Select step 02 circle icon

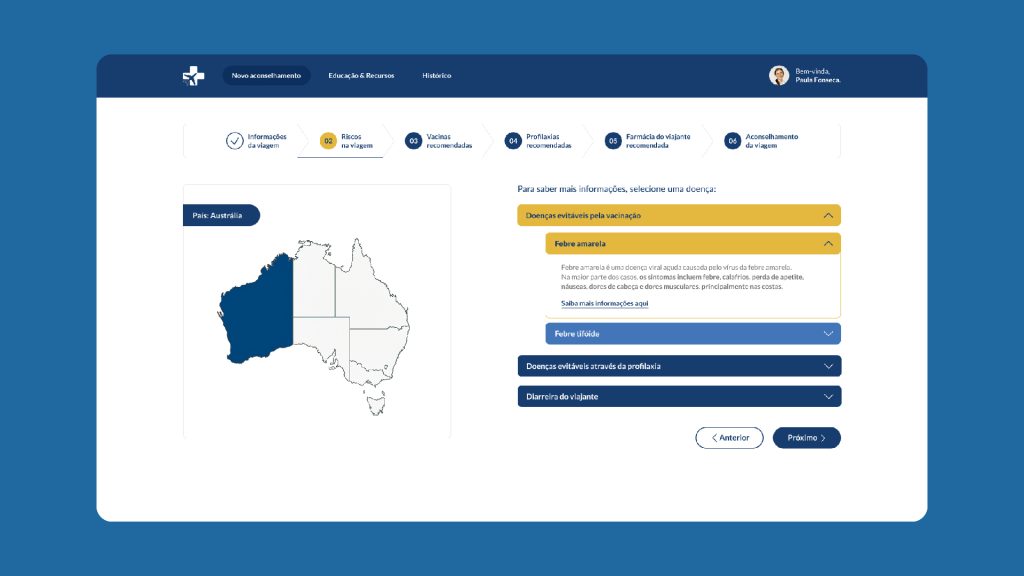point(328,141)
